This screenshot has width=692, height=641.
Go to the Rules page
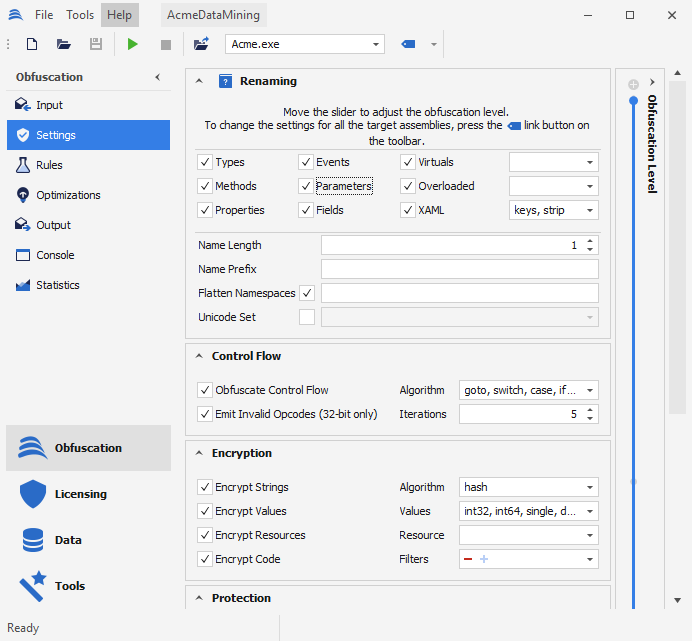(49, 165)
